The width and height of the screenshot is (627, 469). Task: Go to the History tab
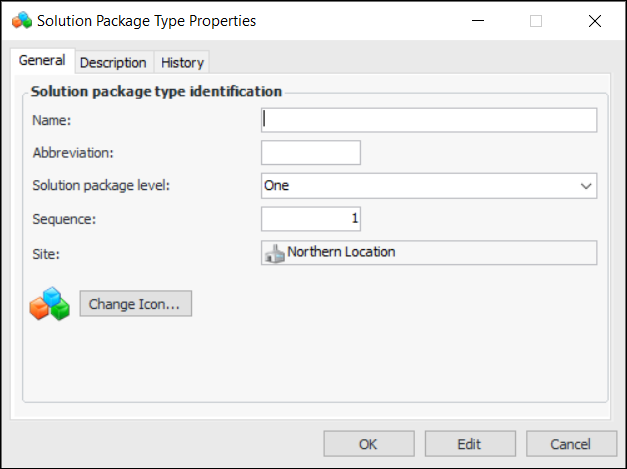pos(182,62)
